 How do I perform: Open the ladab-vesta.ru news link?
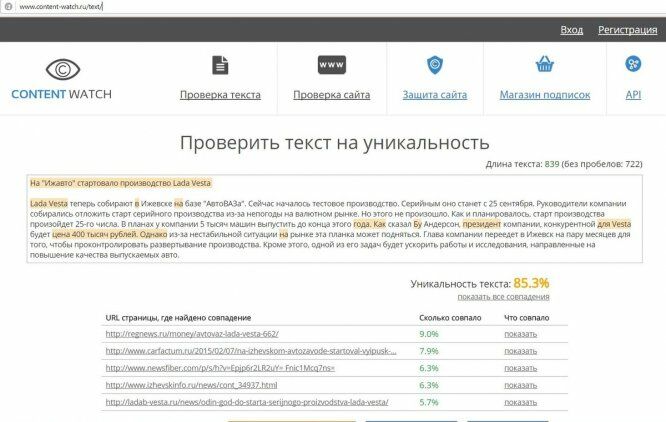(247, 402)
